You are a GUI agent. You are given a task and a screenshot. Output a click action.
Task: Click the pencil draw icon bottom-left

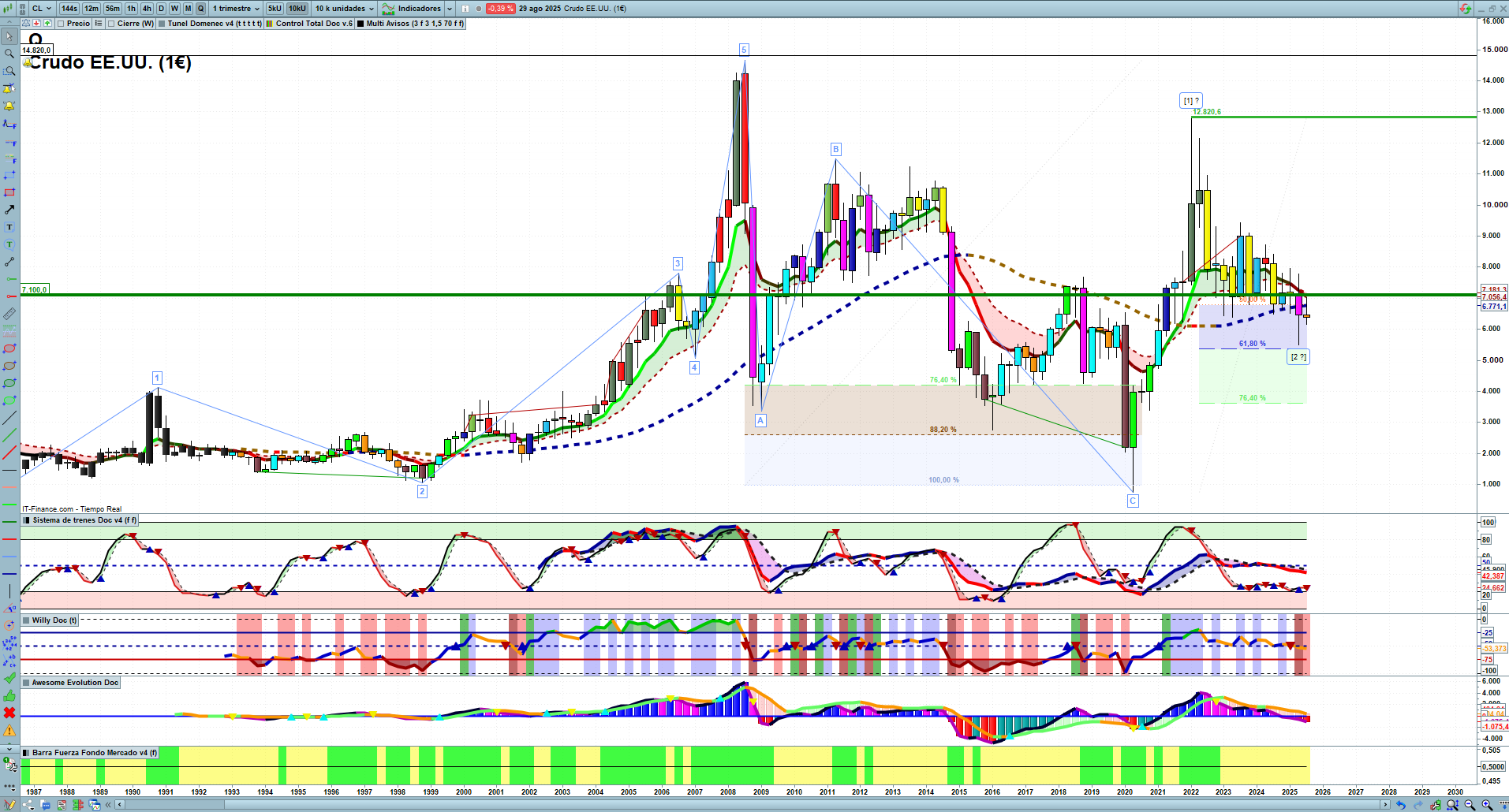(9, 805)
